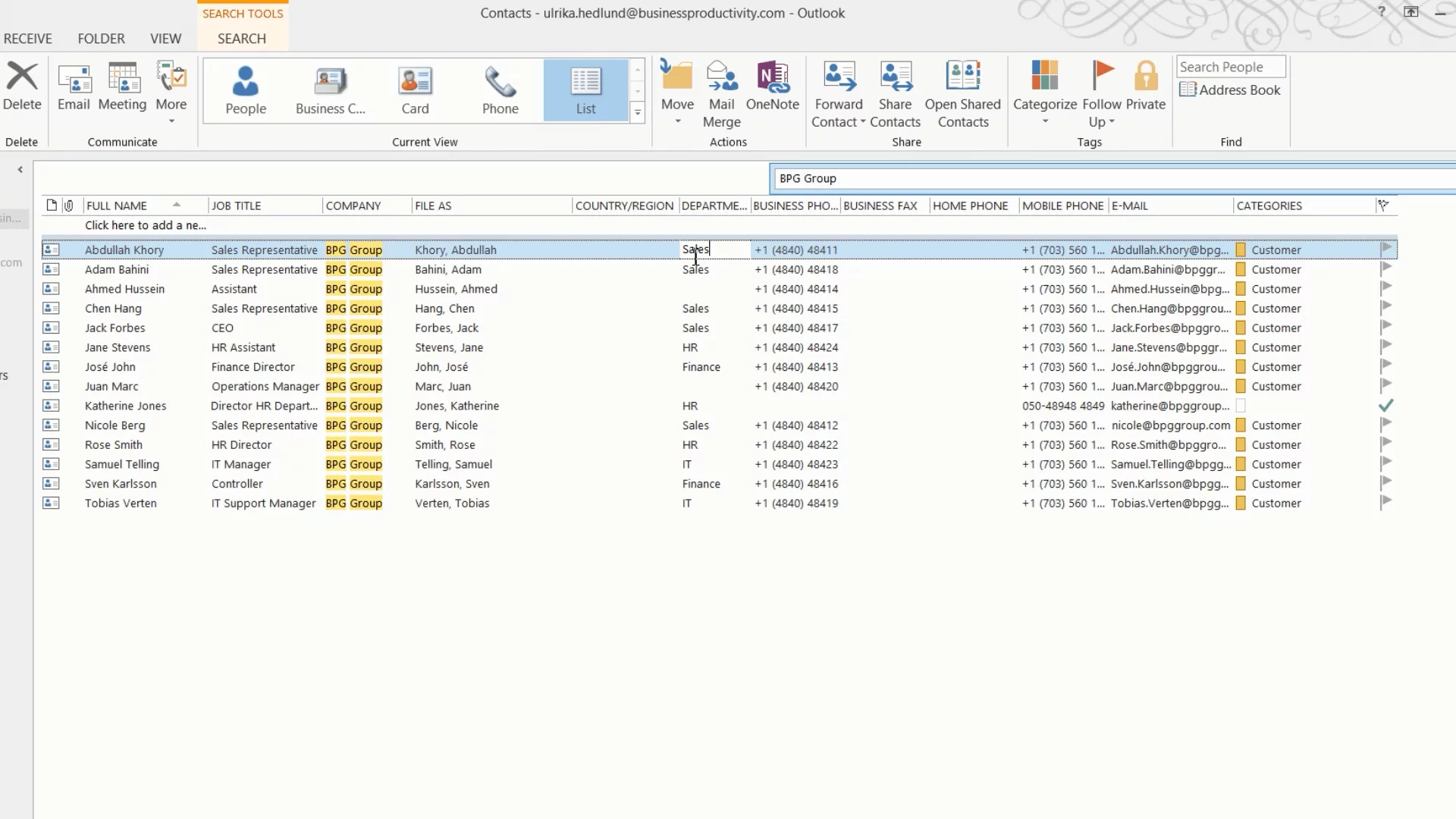Click the Delete contact icon

(22, 86)
